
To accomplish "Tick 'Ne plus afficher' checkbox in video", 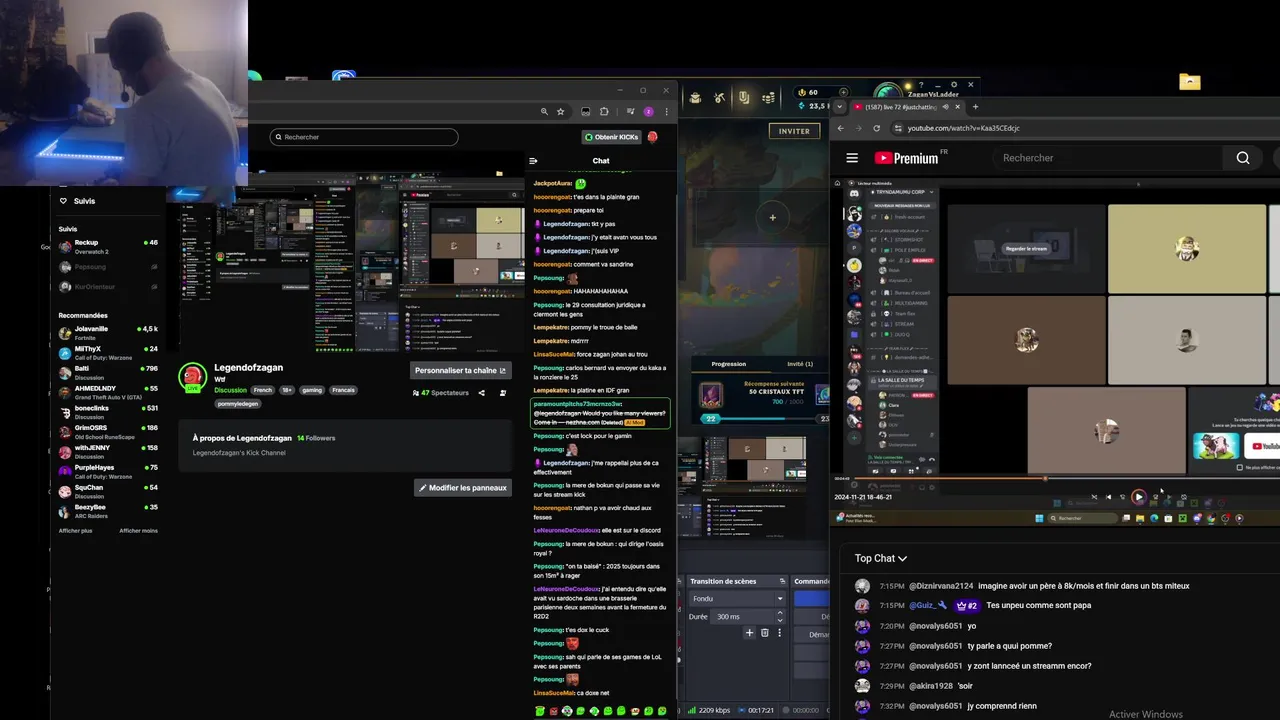I will coord(1240,467).
